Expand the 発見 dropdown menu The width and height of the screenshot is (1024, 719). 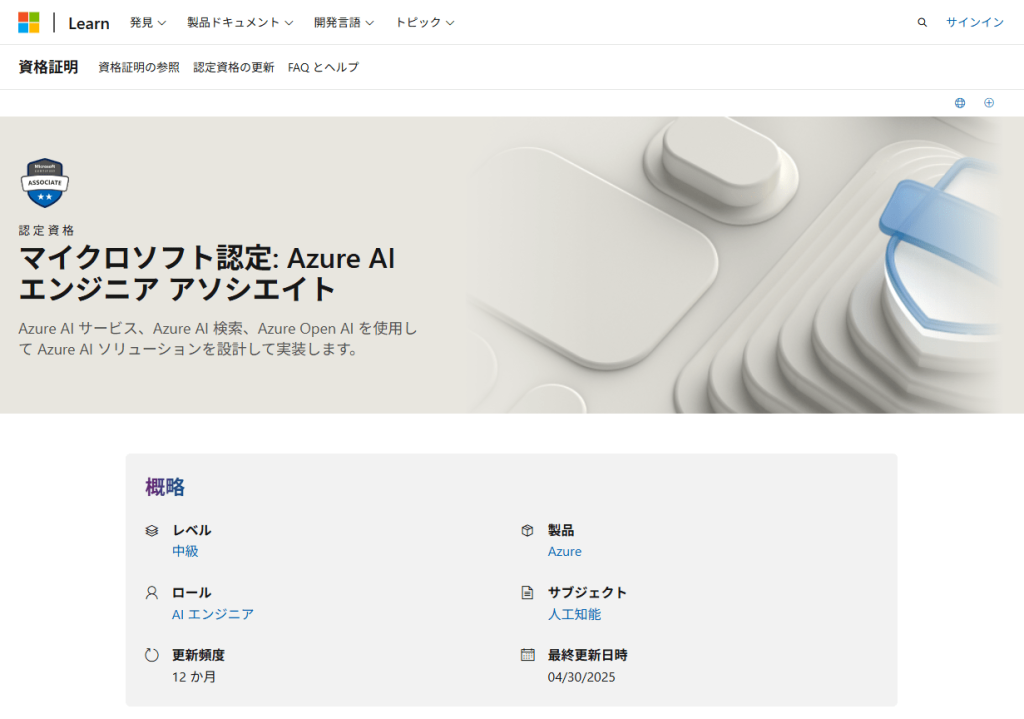tap(148, 22)
